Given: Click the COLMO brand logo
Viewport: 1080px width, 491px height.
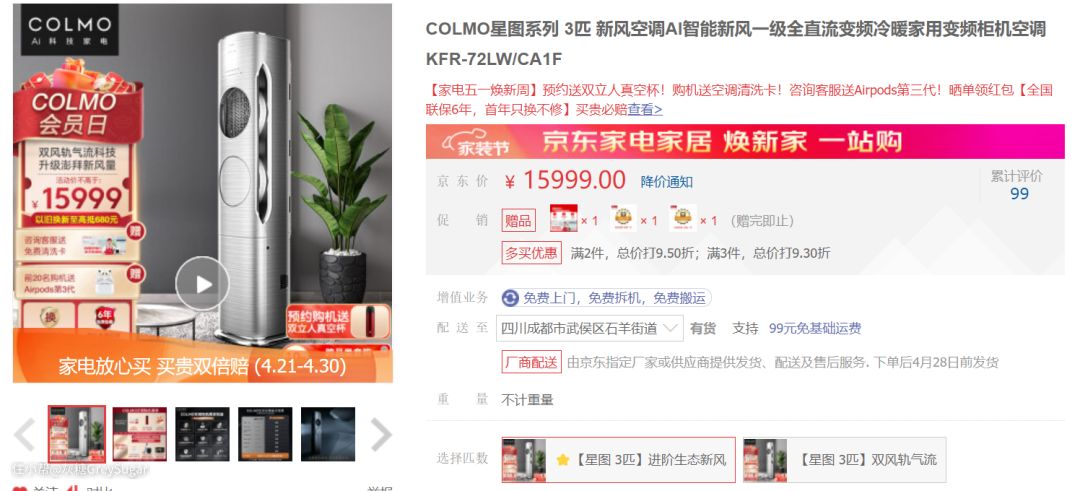Looking at the screenshot, I should 69,30.
